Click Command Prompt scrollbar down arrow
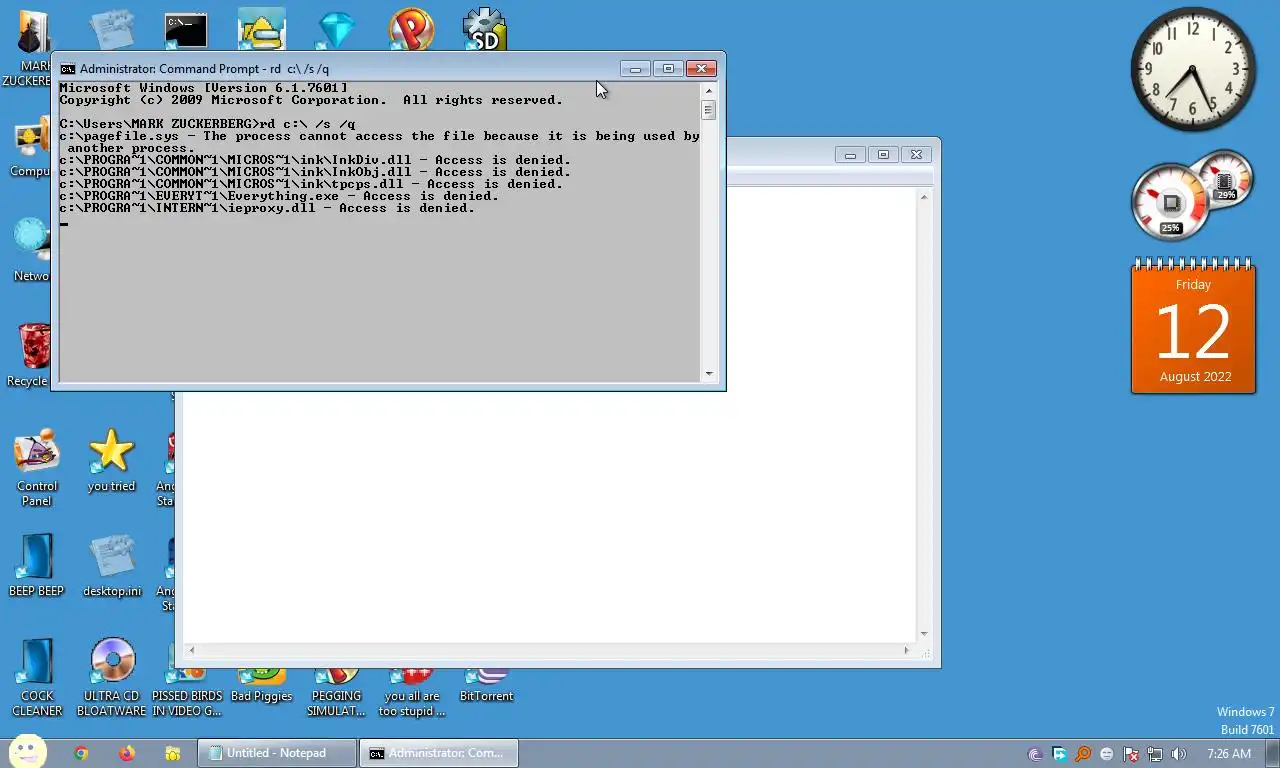The width and height of the screenshot is (1280, 768). (x=709, y=373)
